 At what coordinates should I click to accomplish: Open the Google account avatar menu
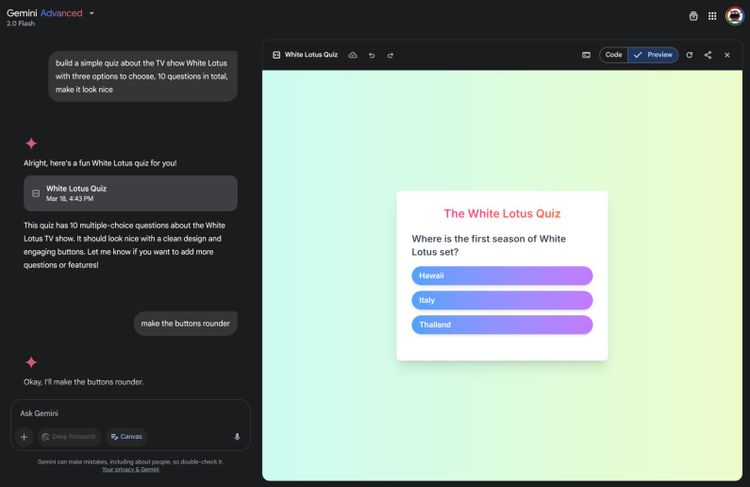(734, 16)
